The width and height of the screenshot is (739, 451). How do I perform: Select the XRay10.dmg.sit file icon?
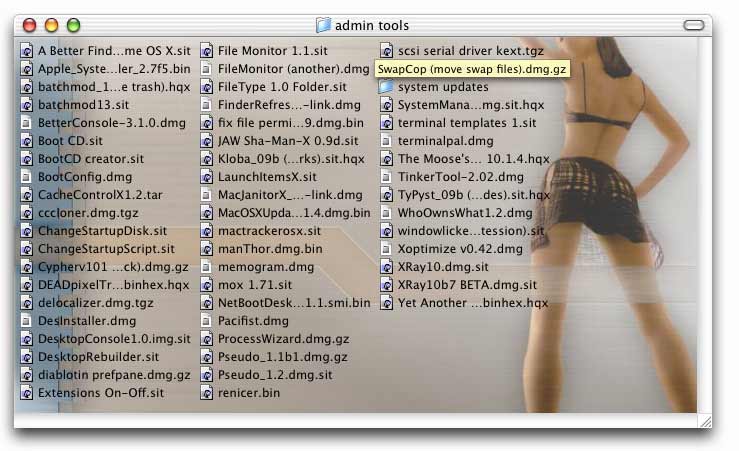[x=386, y=267]
